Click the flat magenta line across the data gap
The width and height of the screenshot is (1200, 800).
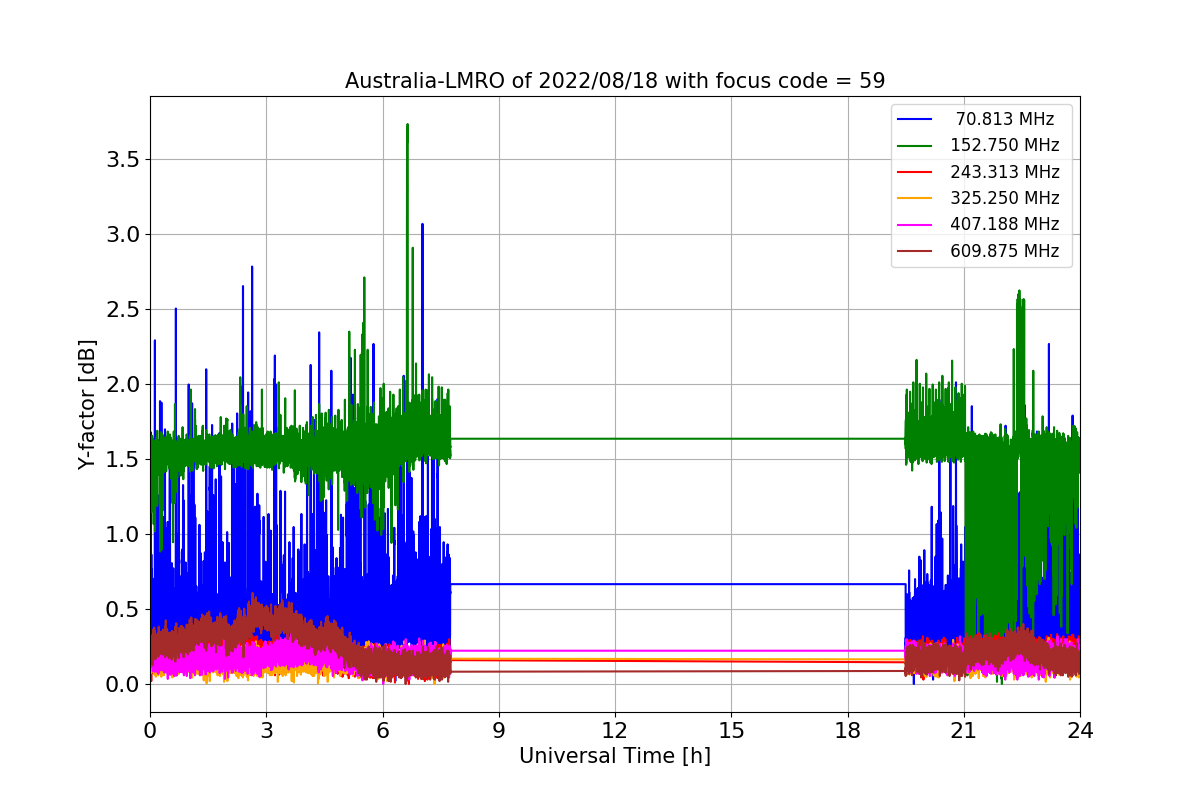click(678, 651)
